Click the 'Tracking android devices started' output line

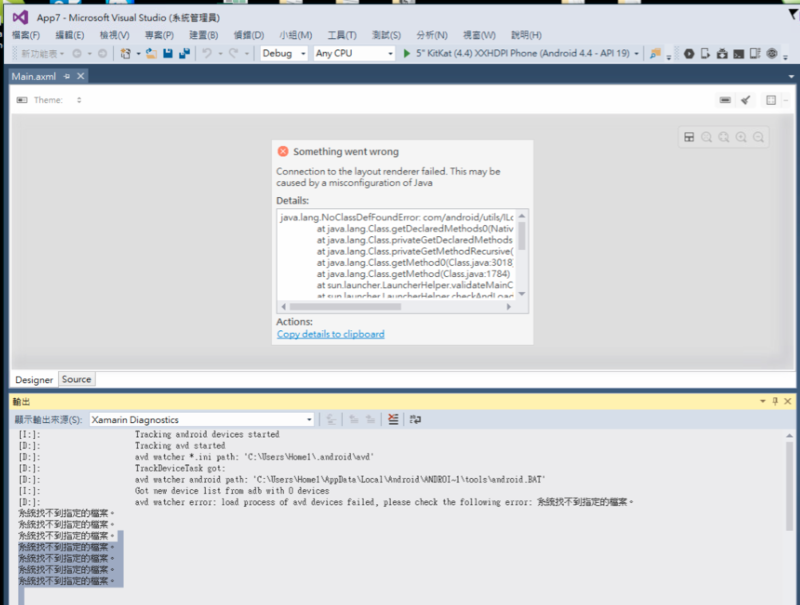pos(207,434)
